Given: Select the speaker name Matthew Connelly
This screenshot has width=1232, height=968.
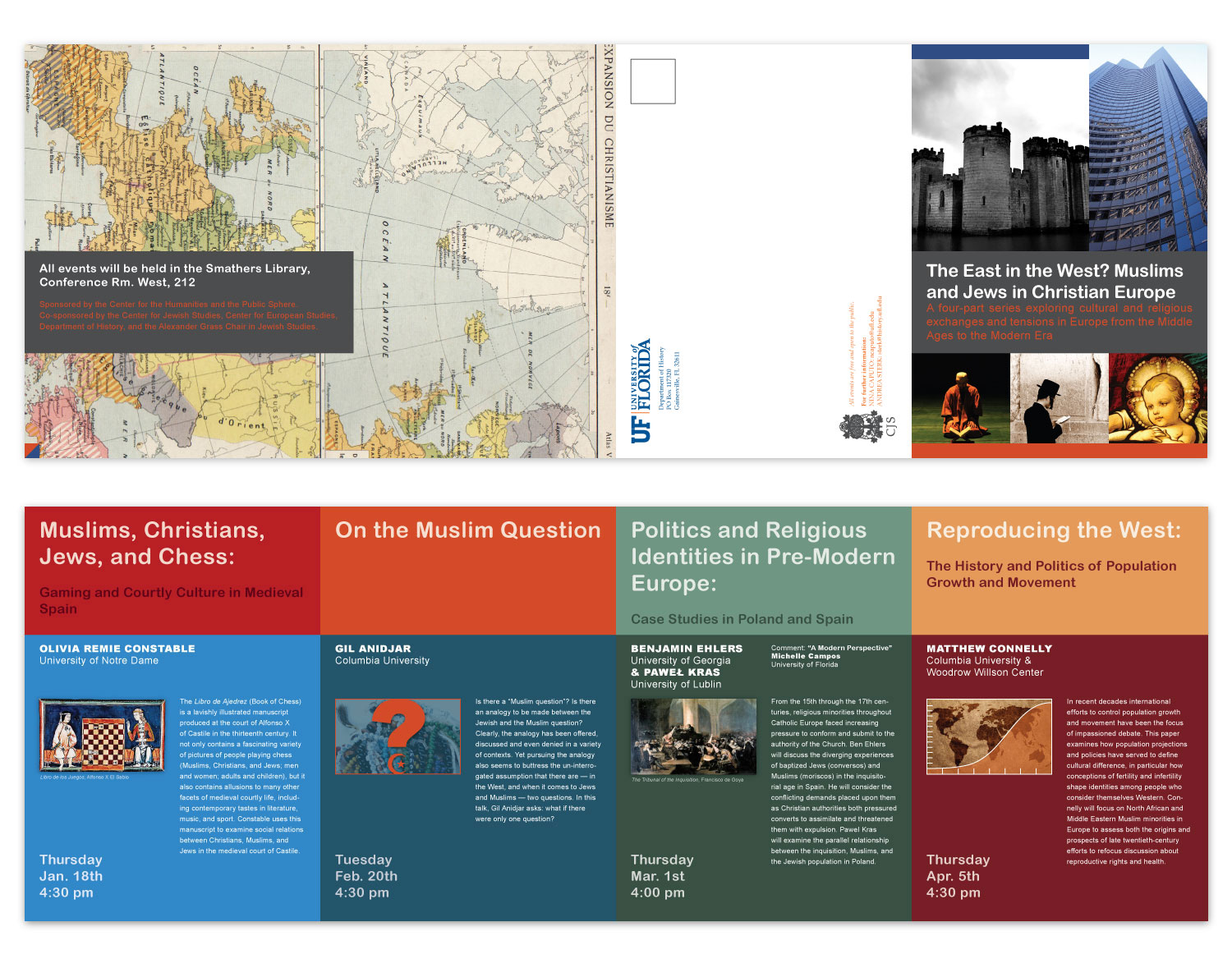Looking at the screenshot, I should (989, 649).
